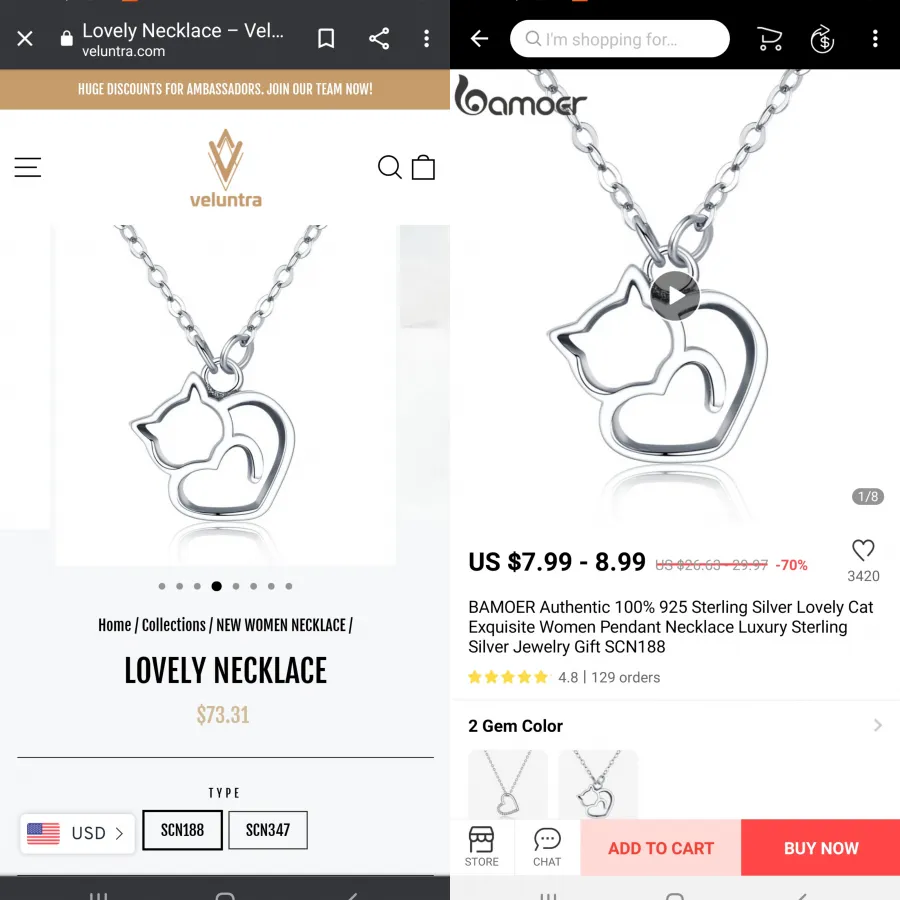Tap the coin dollar rewards icon
The height and width of the screenshot is (900, 900).
click(822, 39)
